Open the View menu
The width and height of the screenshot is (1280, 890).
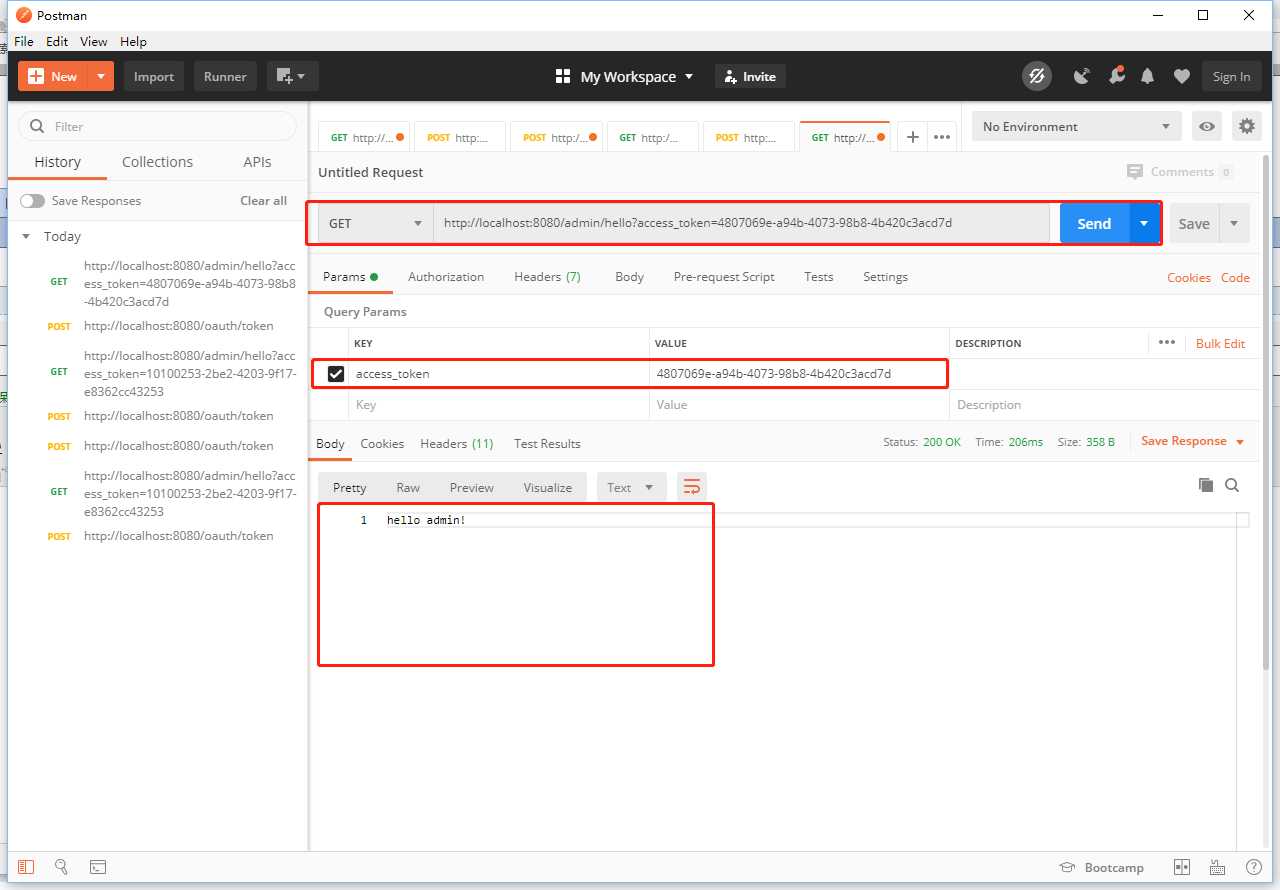pyautogui.click(x=93, y=41)
